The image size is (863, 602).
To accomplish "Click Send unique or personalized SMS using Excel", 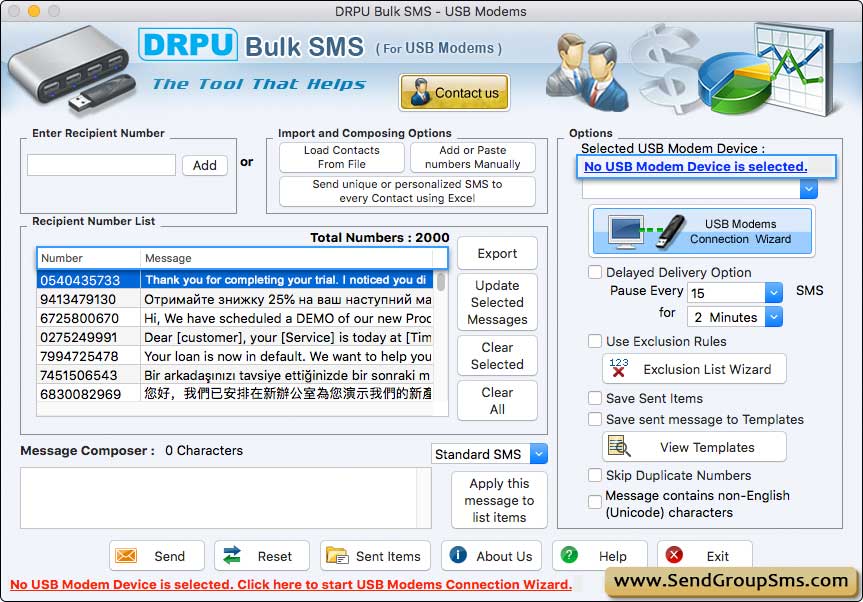I will [x=407, y=191].
